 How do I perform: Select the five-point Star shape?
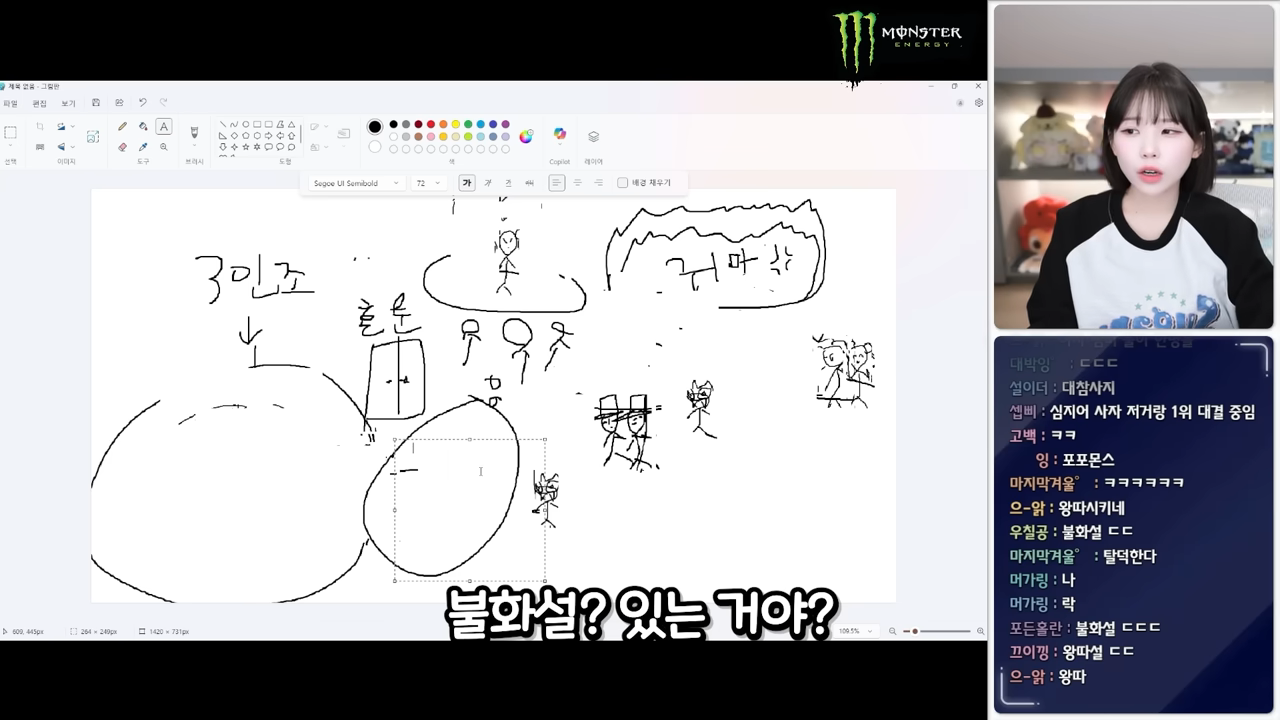click(245, 147)
